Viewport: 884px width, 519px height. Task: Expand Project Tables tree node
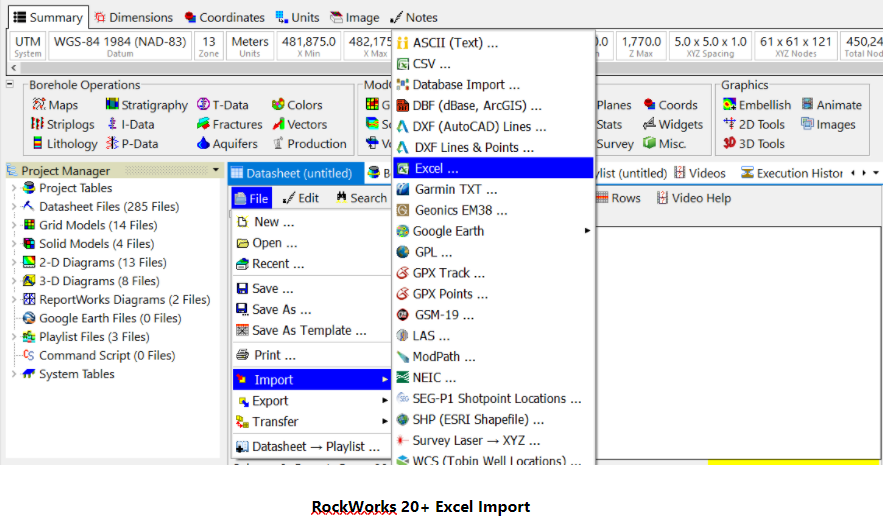14,188
